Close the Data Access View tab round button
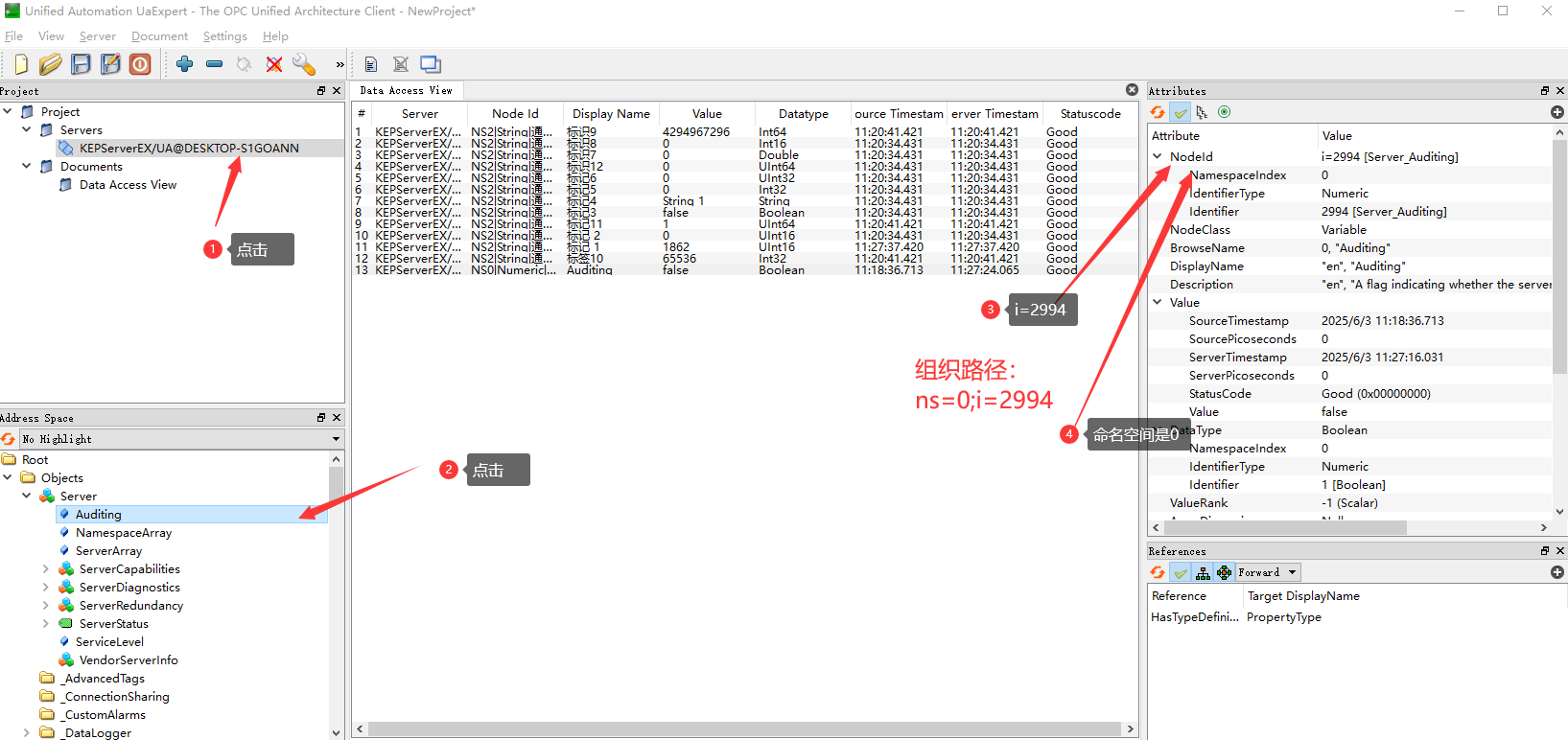1568x740 pixels. [x=1132, y=89]
